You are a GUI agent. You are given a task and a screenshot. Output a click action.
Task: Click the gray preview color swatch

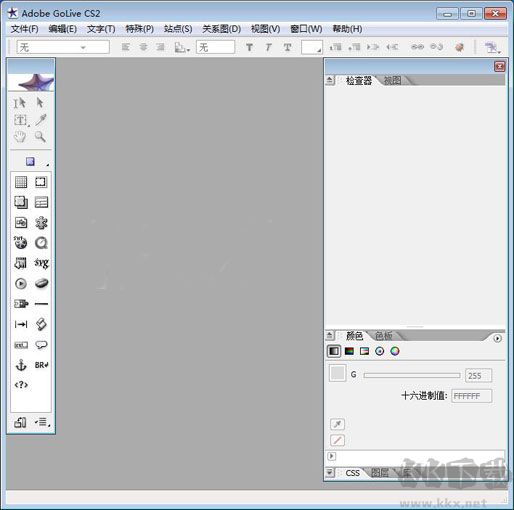pyautogui.click(x=337, y=373)
